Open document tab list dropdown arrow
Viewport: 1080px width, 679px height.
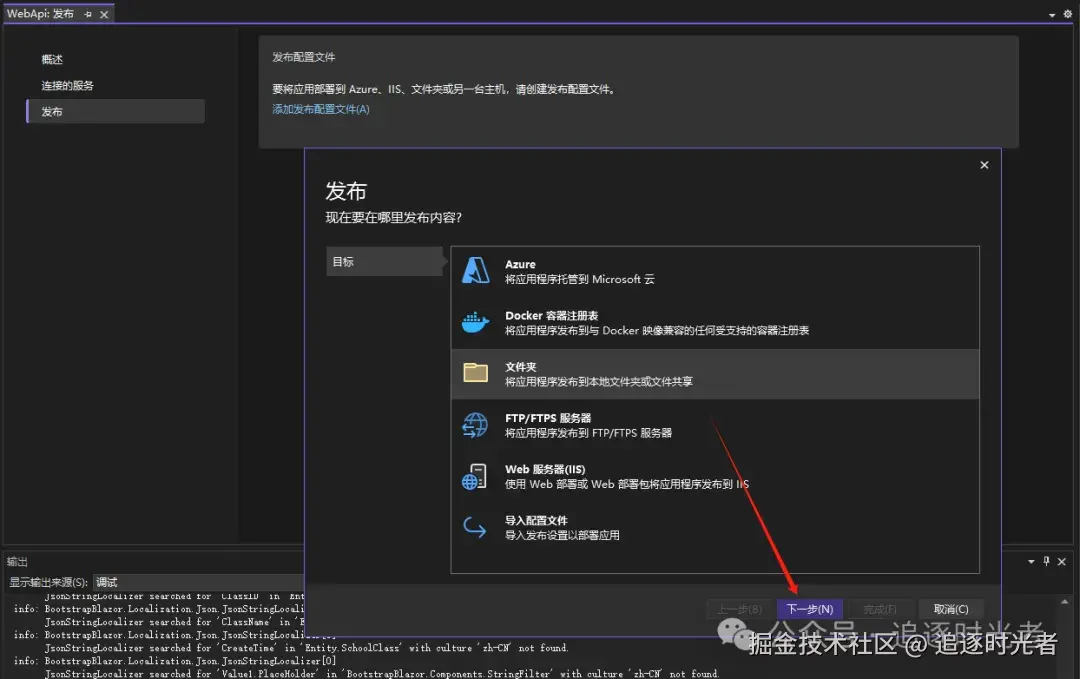(1052, 15)
